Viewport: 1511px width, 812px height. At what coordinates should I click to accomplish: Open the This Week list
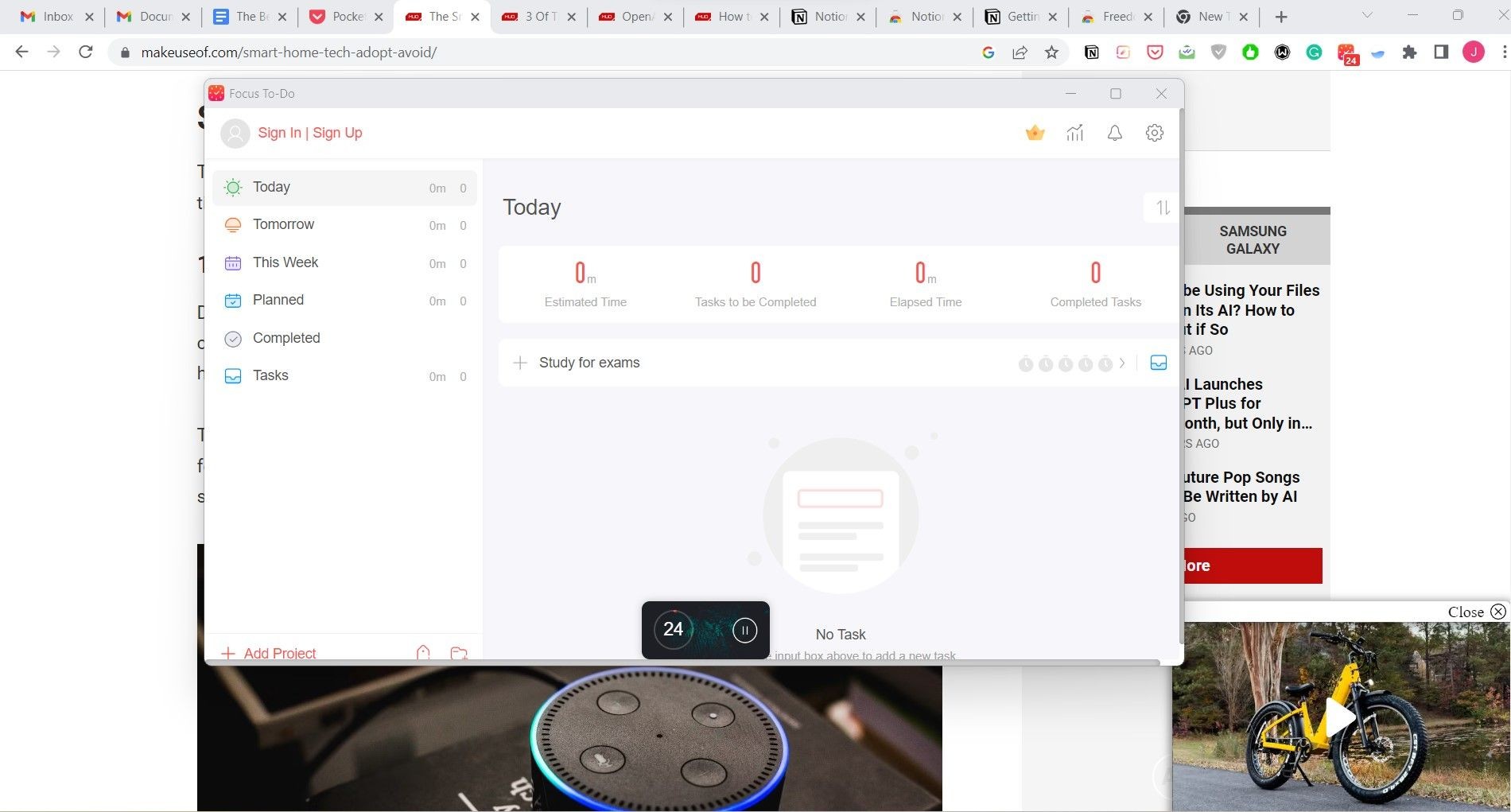coord(344,263)
